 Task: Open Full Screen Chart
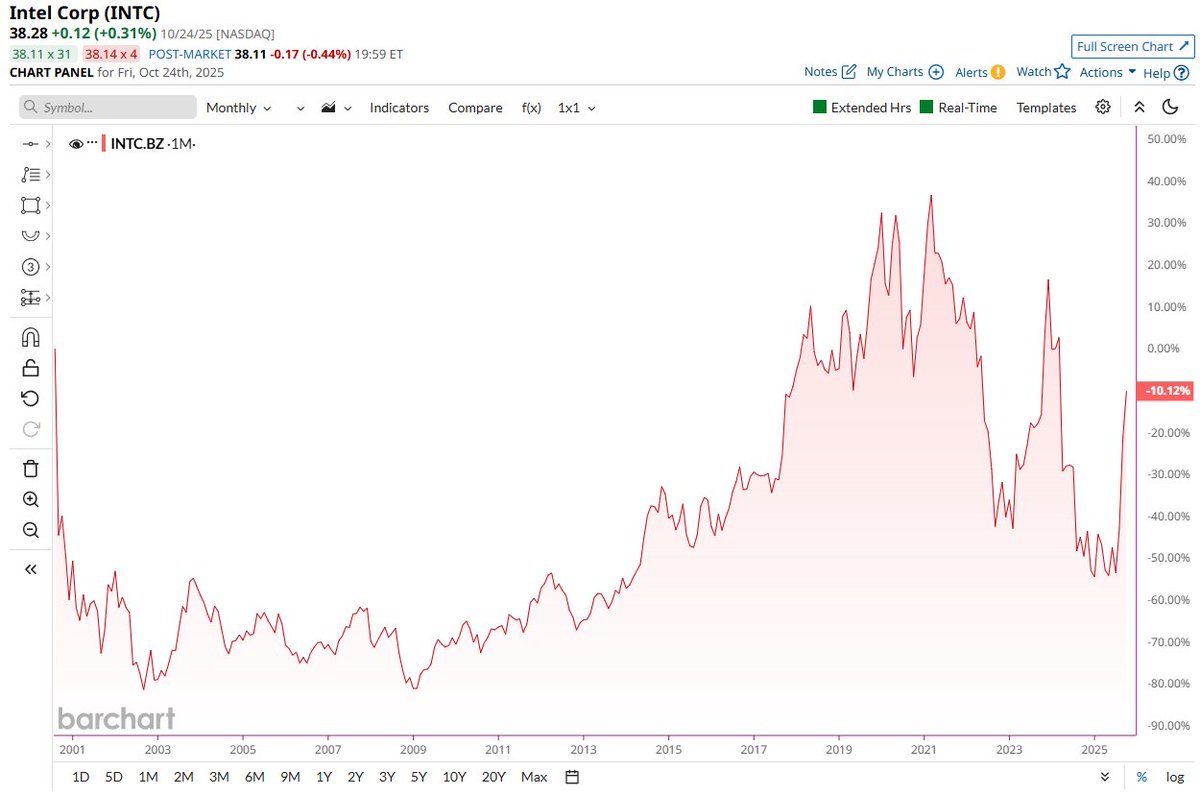(x=1131, y=46)
